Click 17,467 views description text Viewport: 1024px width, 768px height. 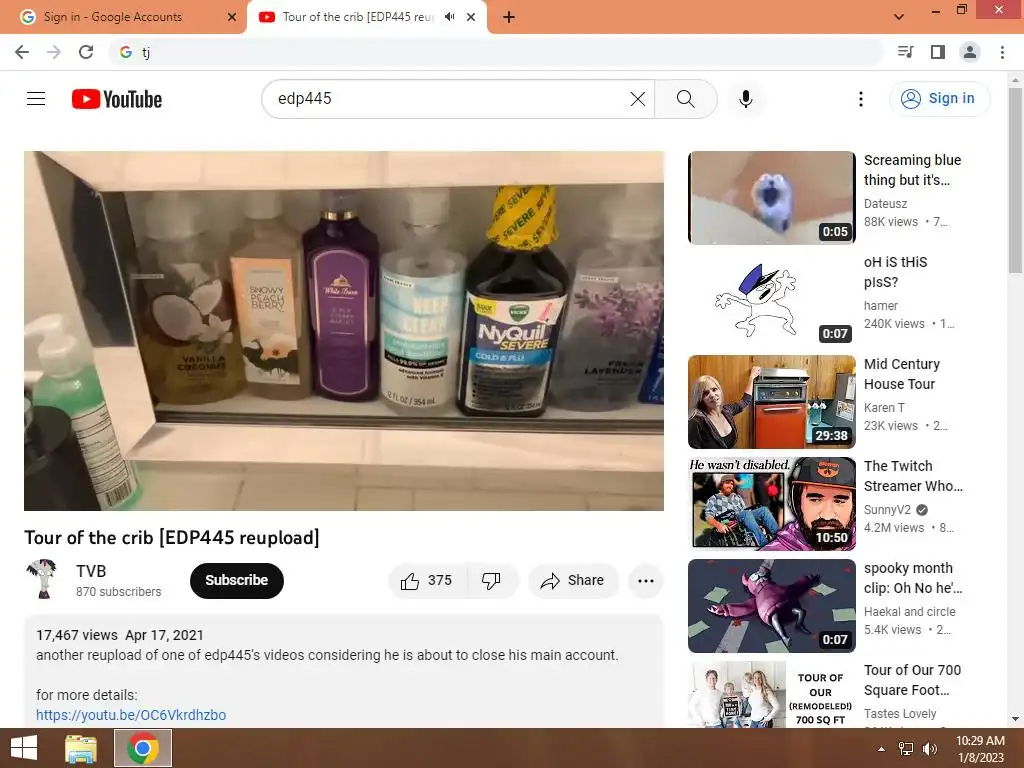click(x=76, y=635)
